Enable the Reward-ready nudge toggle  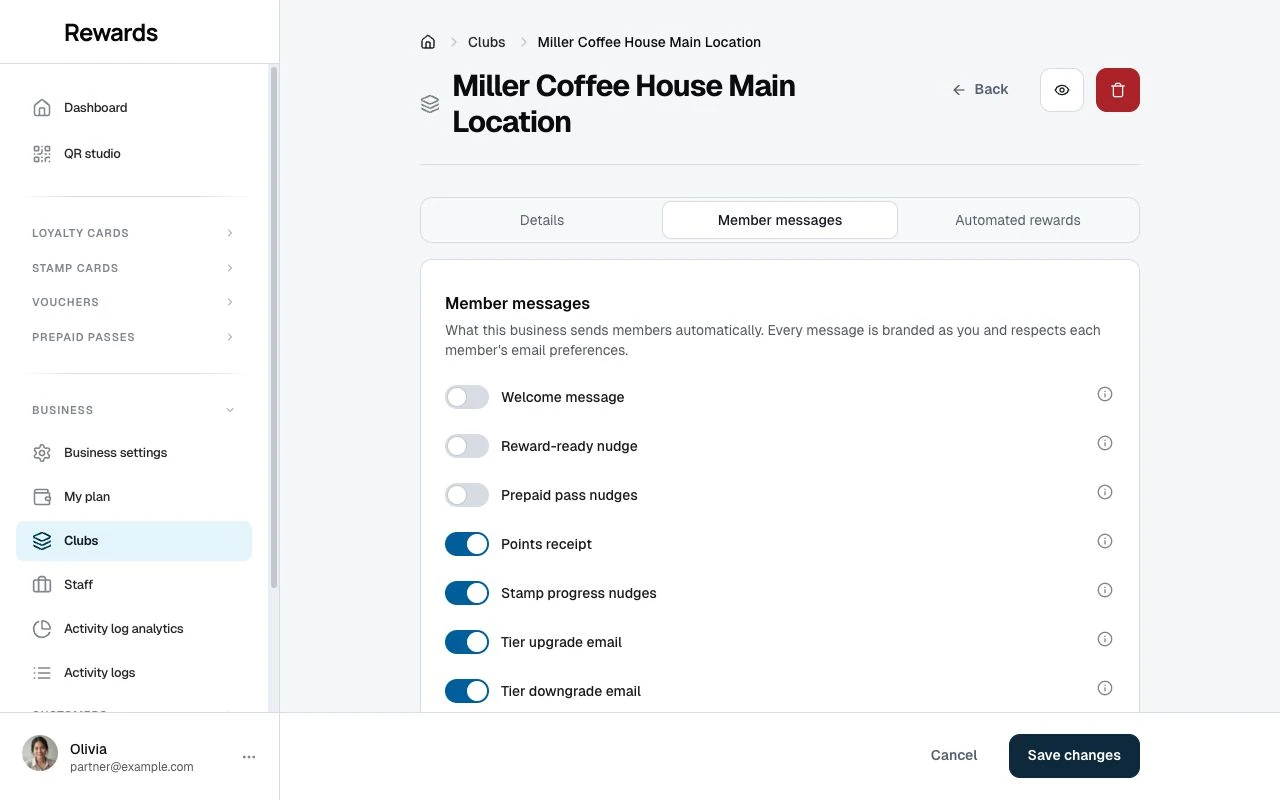point(467,446)
